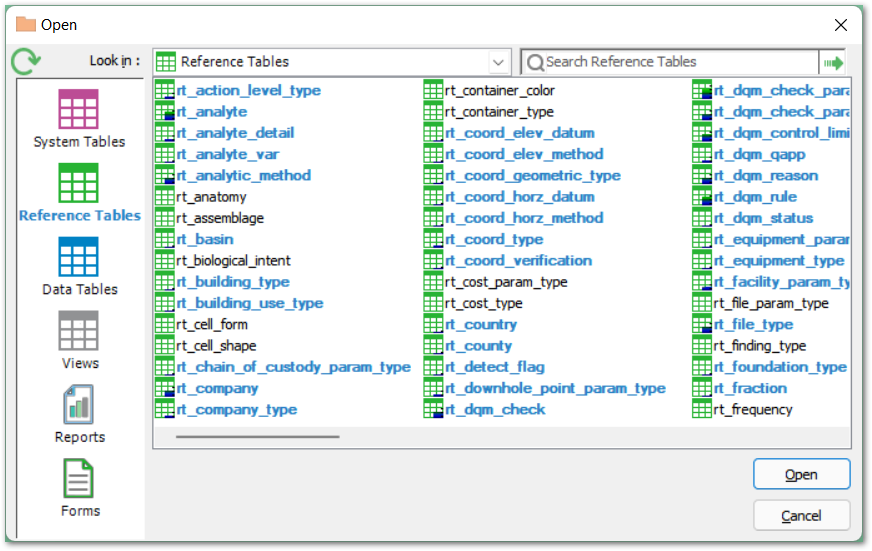Screen dimensions: 872x551
Task: Choose rt_finding_type in the list
Action: tap(760, 346)
